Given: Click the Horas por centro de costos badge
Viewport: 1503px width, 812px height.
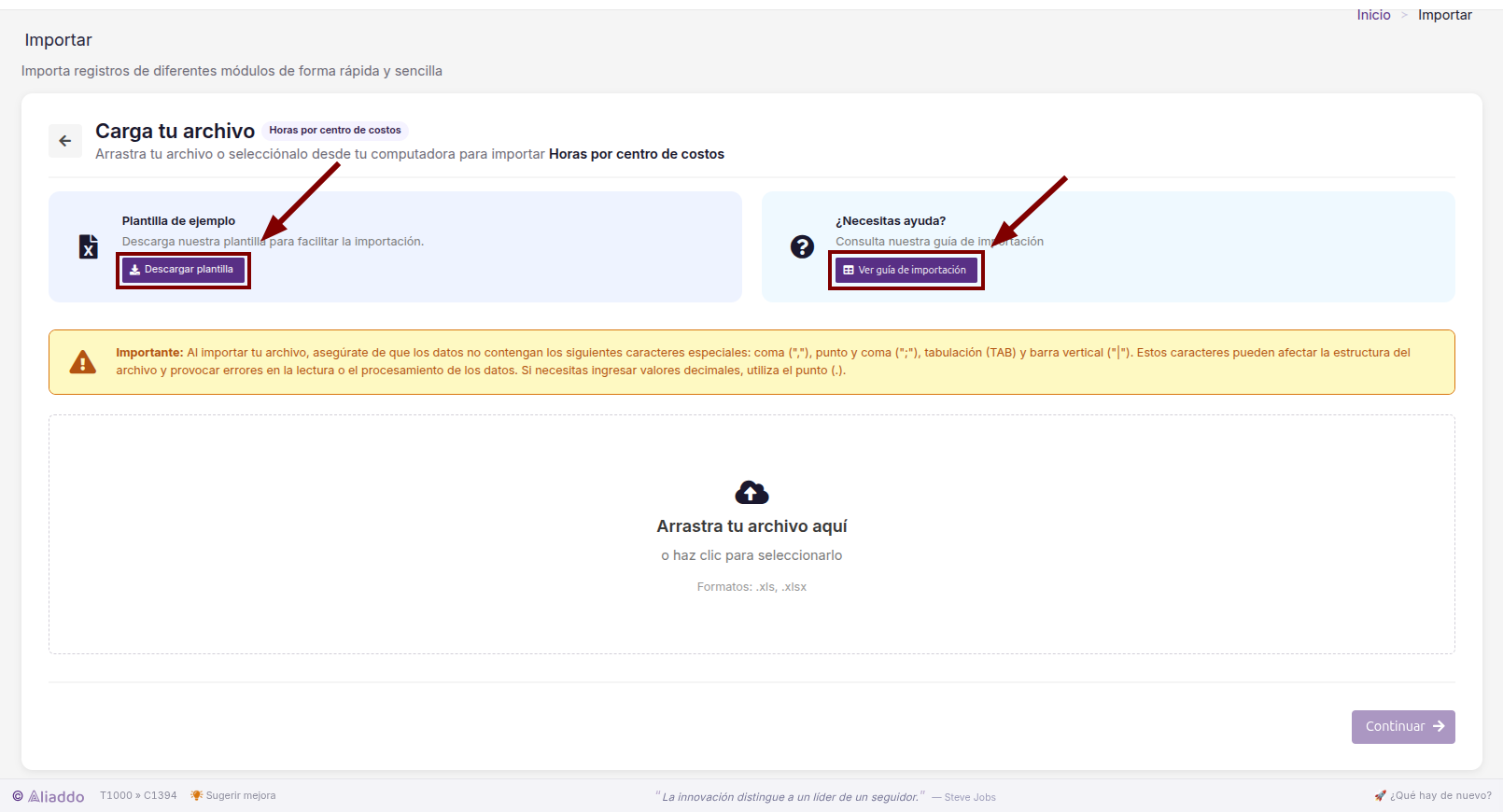Looking at the screenshot, I should tap(335, 131).
